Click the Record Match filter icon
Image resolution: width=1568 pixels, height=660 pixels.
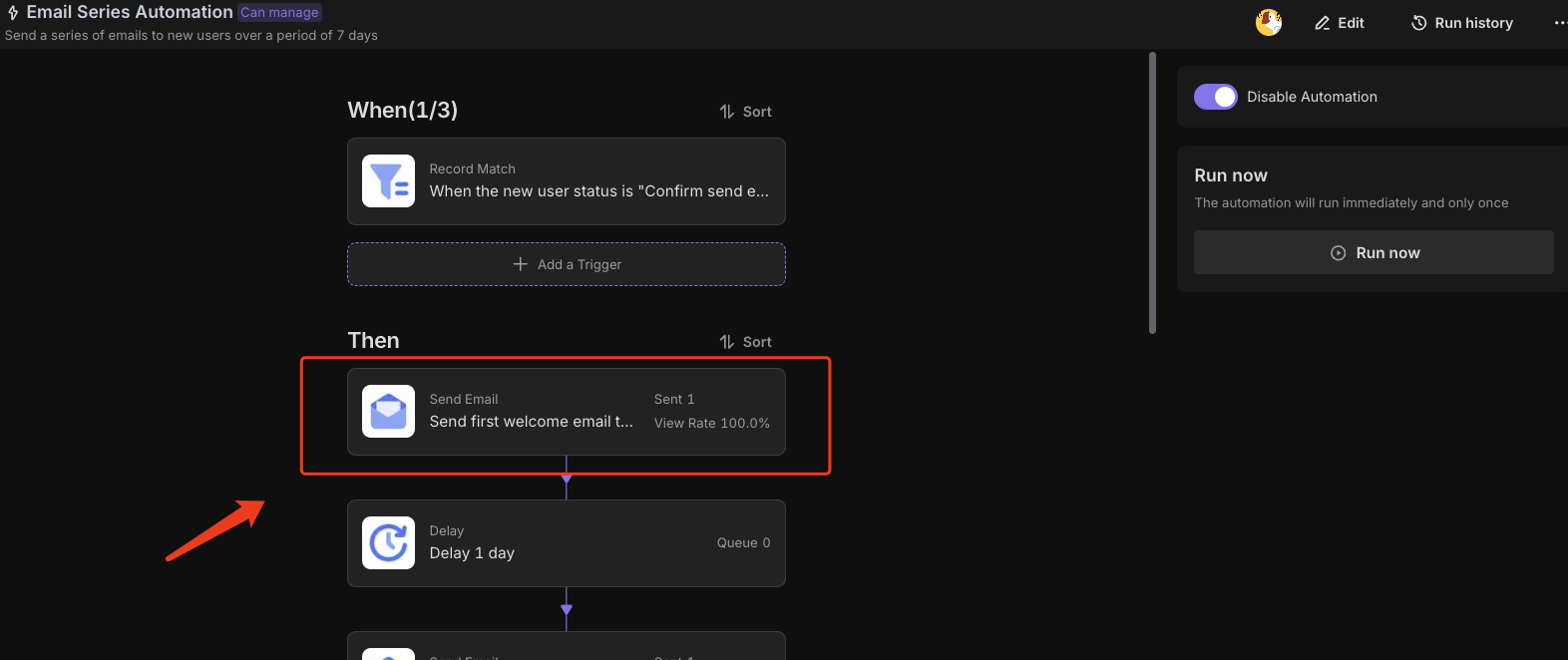pyautogui.click(x=388, y=180)
